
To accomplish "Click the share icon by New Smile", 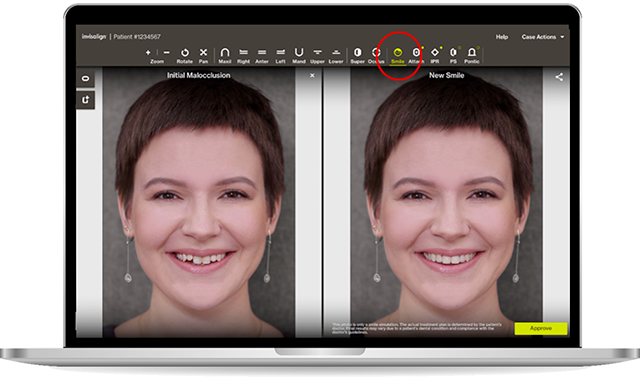I will point(559,77).
